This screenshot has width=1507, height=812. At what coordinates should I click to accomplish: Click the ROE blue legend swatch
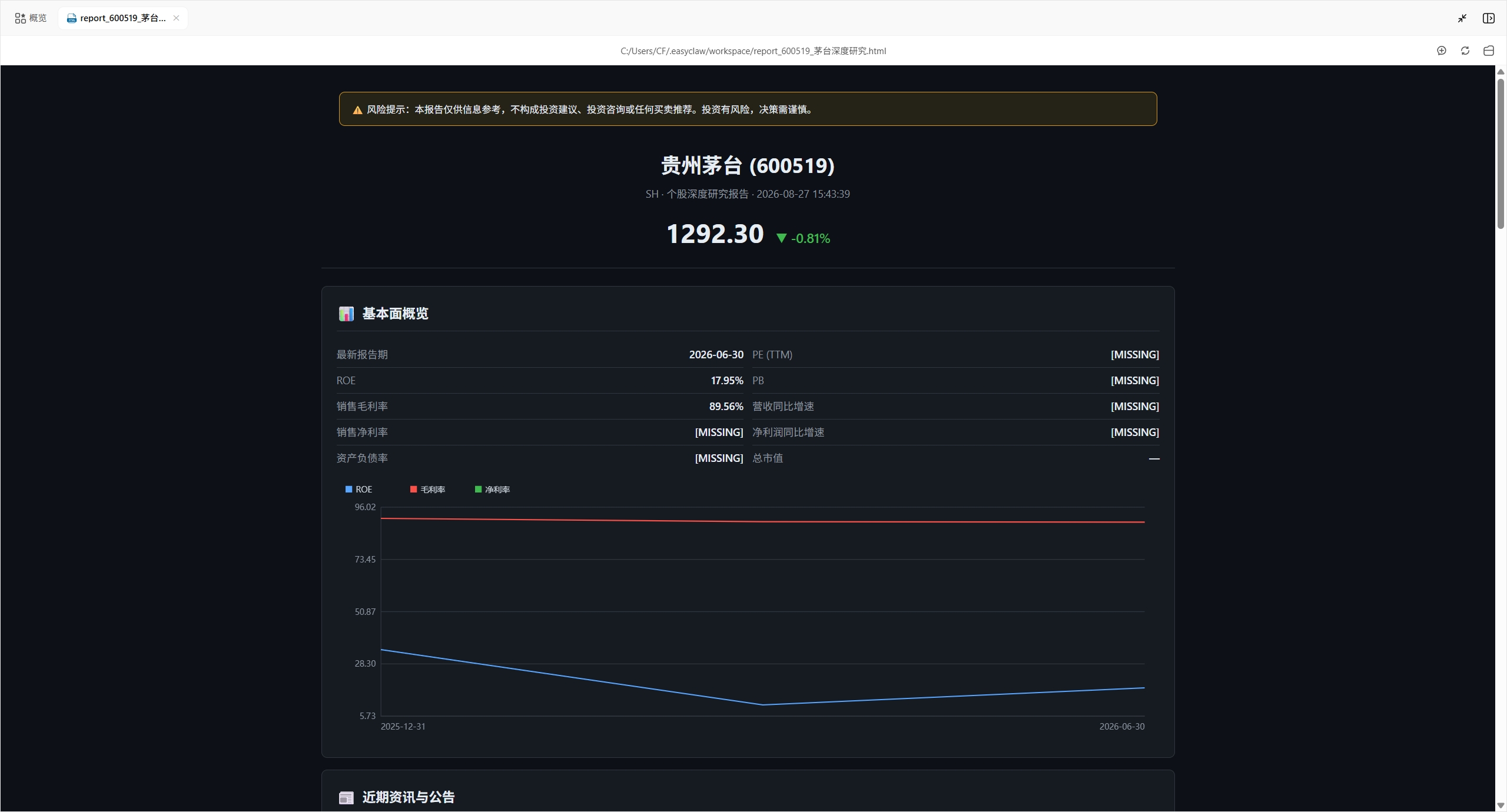tap(348, 490)
